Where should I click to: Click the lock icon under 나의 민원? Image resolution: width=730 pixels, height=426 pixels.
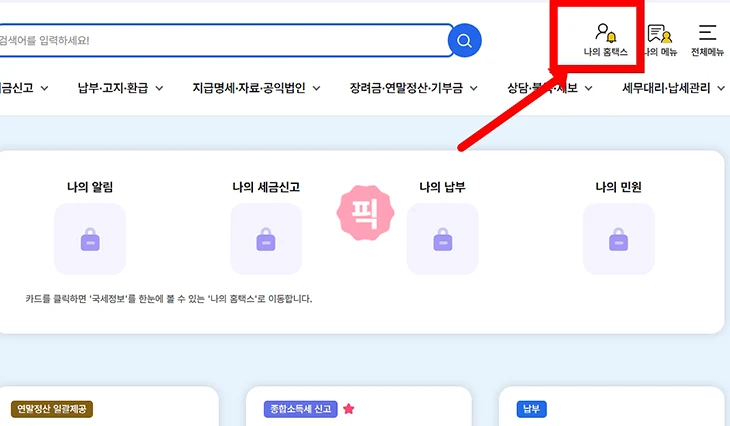pos(618,239)
